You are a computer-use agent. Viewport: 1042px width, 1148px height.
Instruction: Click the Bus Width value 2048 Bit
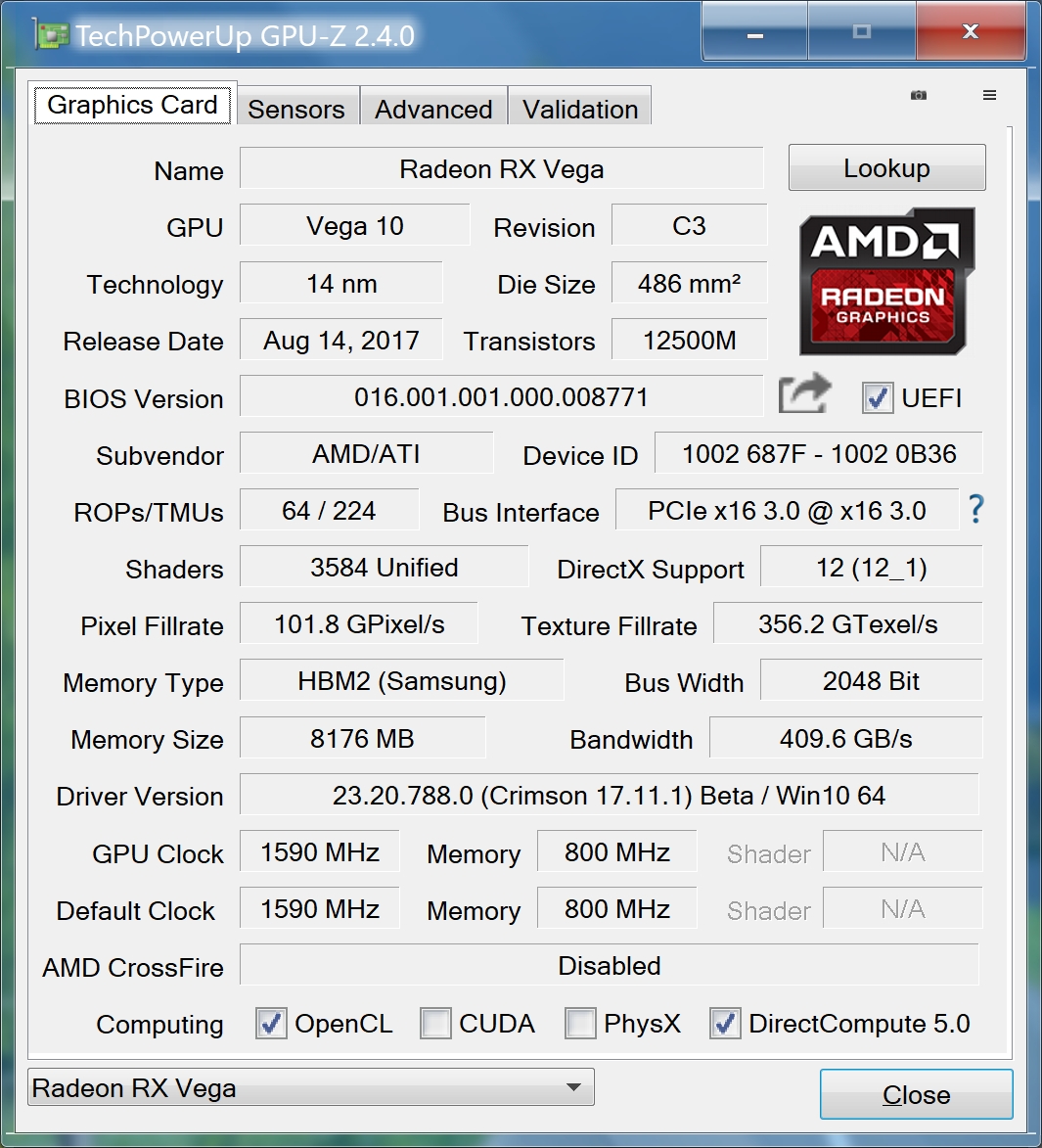pyautogui.click(x=872, y=681)
